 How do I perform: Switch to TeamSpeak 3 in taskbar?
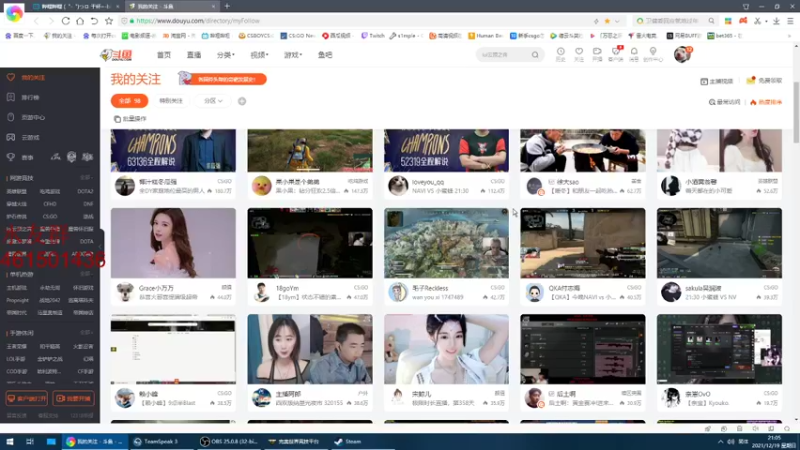(161, 441)
